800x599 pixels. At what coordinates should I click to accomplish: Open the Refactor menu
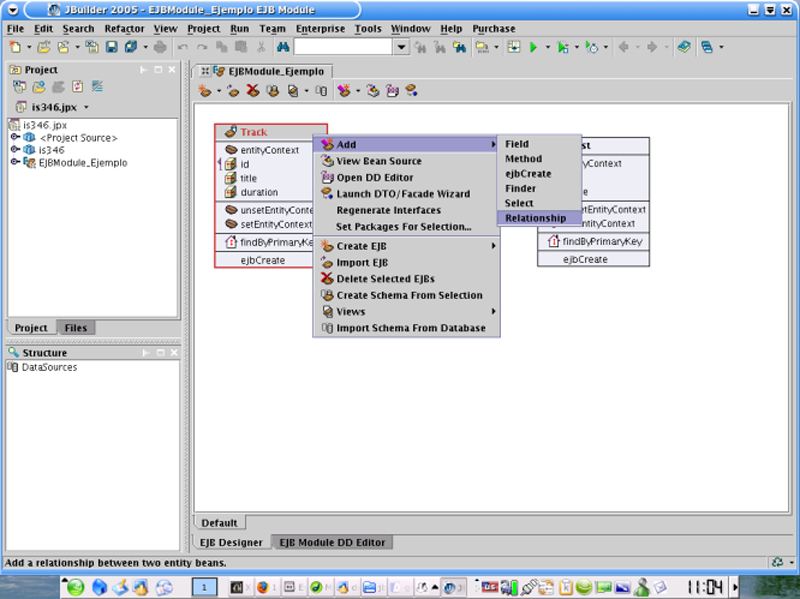pyautogui.click(x=124, y=29)
